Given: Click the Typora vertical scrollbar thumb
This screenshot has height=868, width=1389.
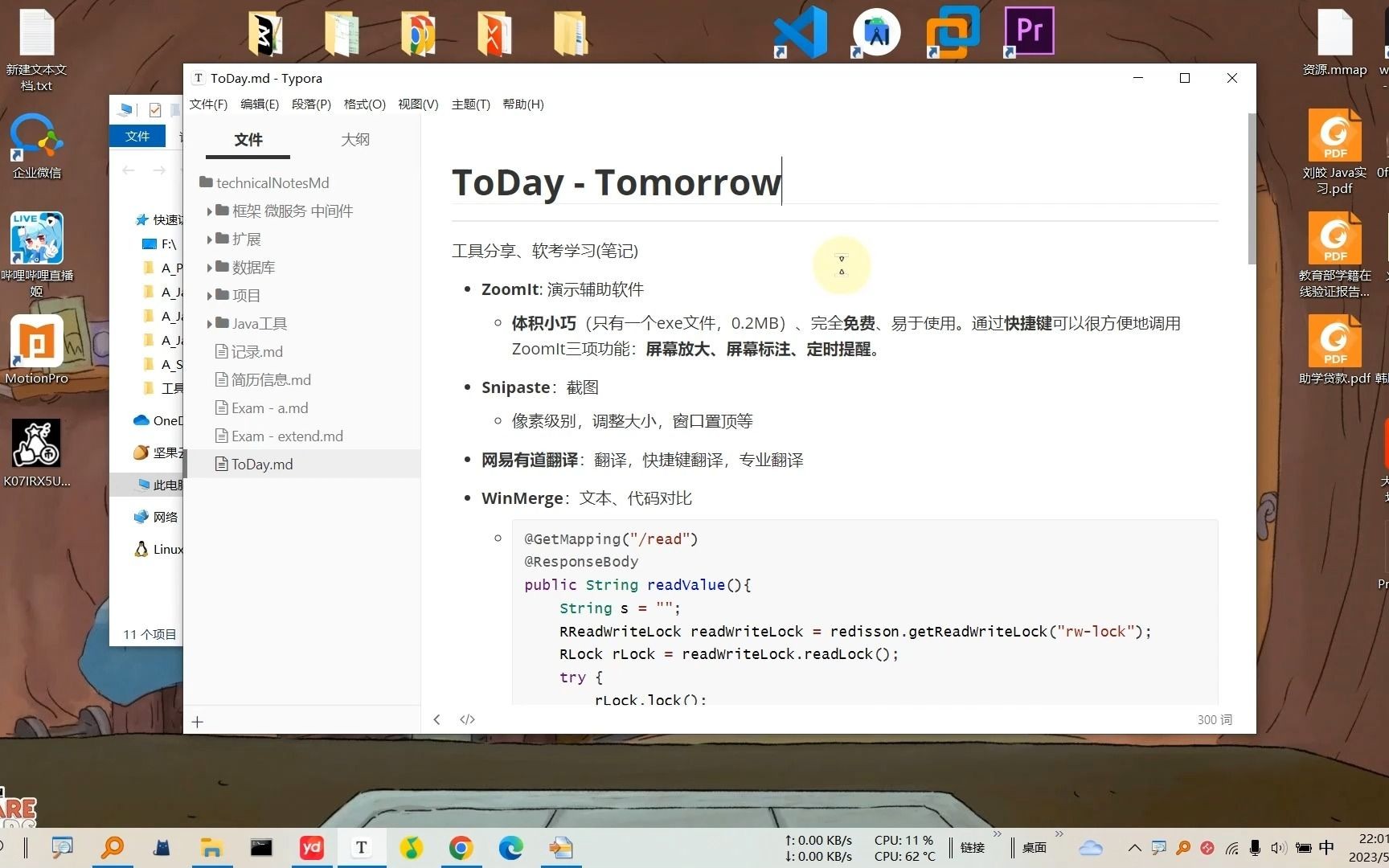Looking at the screenshot, I should [1252, 189].
